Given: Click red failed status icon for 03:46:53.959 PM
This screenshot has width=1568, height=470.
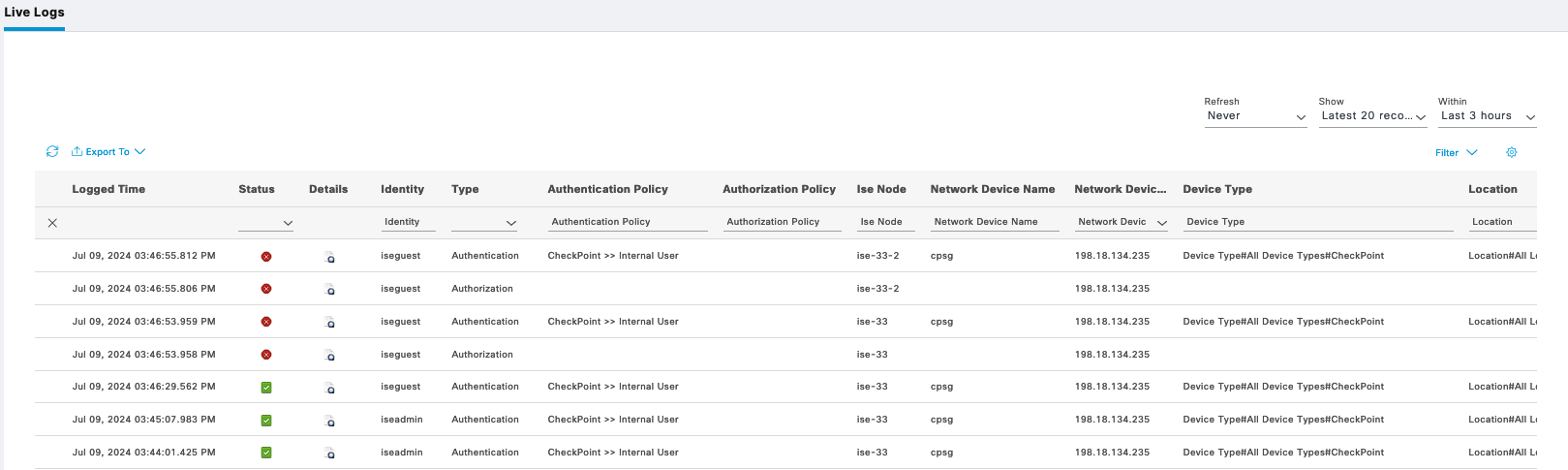Looking at the screenshot, I should point(266,322).
